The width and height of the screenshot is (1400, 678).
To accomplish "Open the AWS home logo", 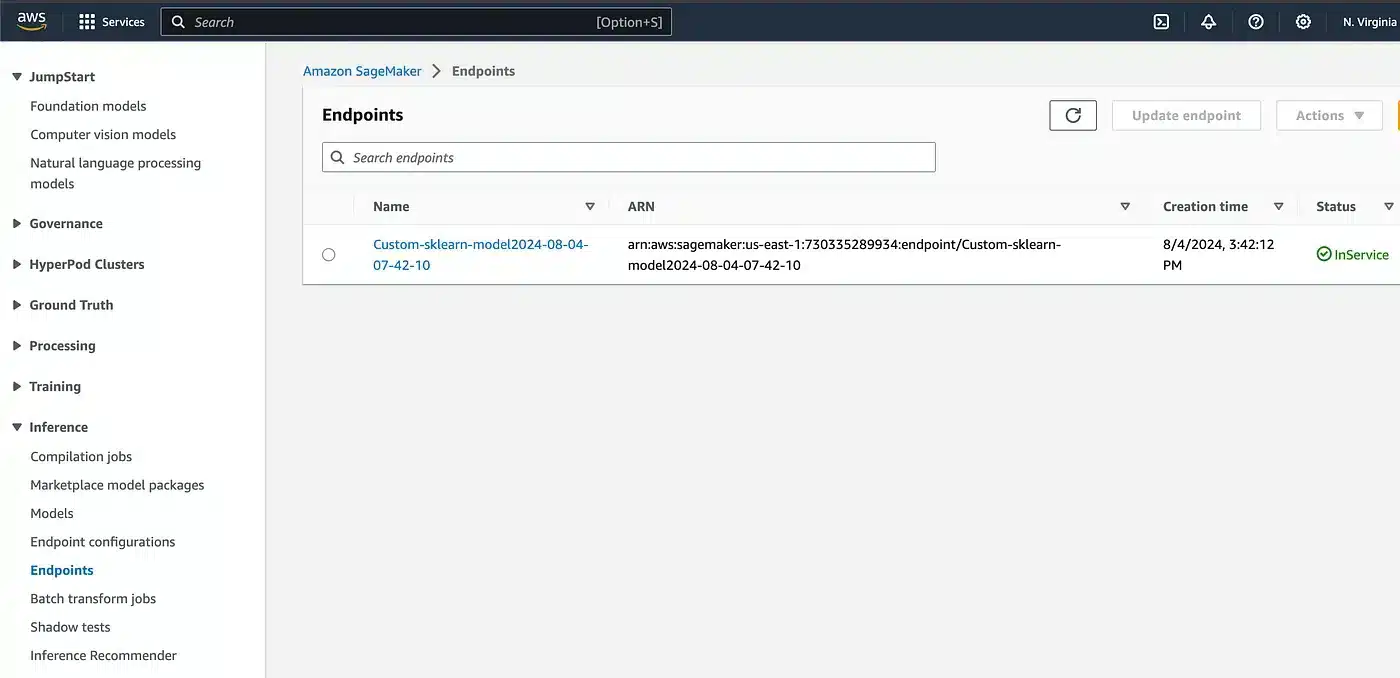I will (31, 21).
